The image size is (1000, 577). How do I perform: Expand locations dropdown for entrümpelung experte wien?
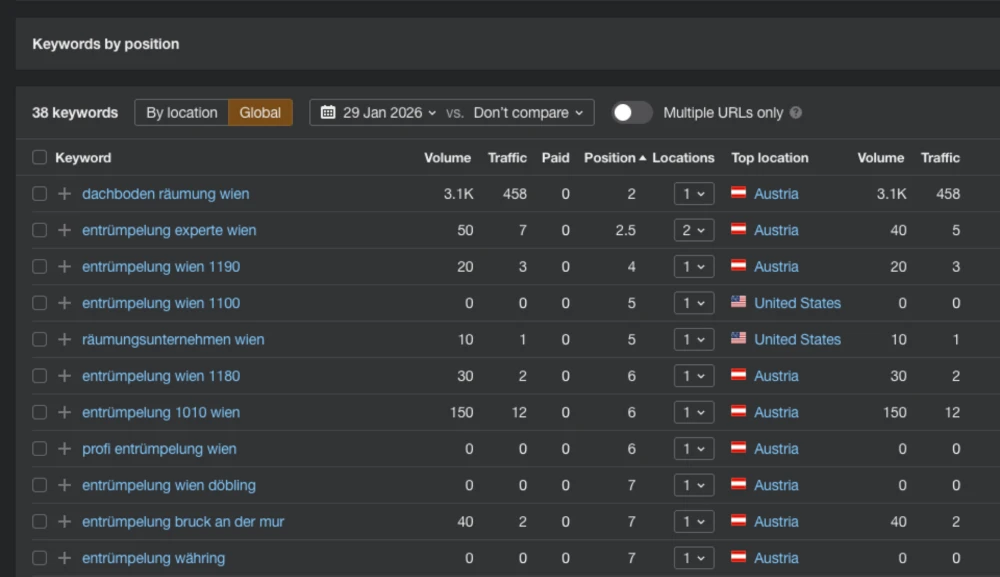693,230
